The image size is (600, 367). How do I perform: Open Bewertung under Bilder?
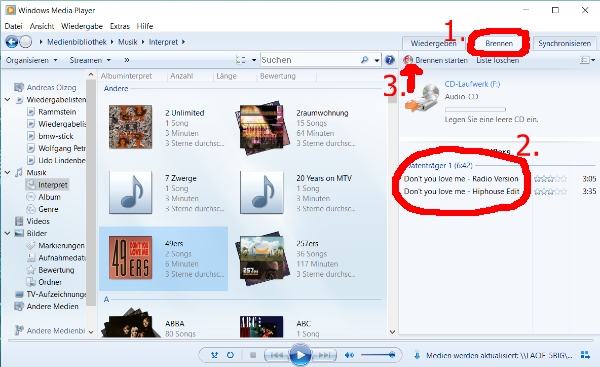click(x=56, y=270)
